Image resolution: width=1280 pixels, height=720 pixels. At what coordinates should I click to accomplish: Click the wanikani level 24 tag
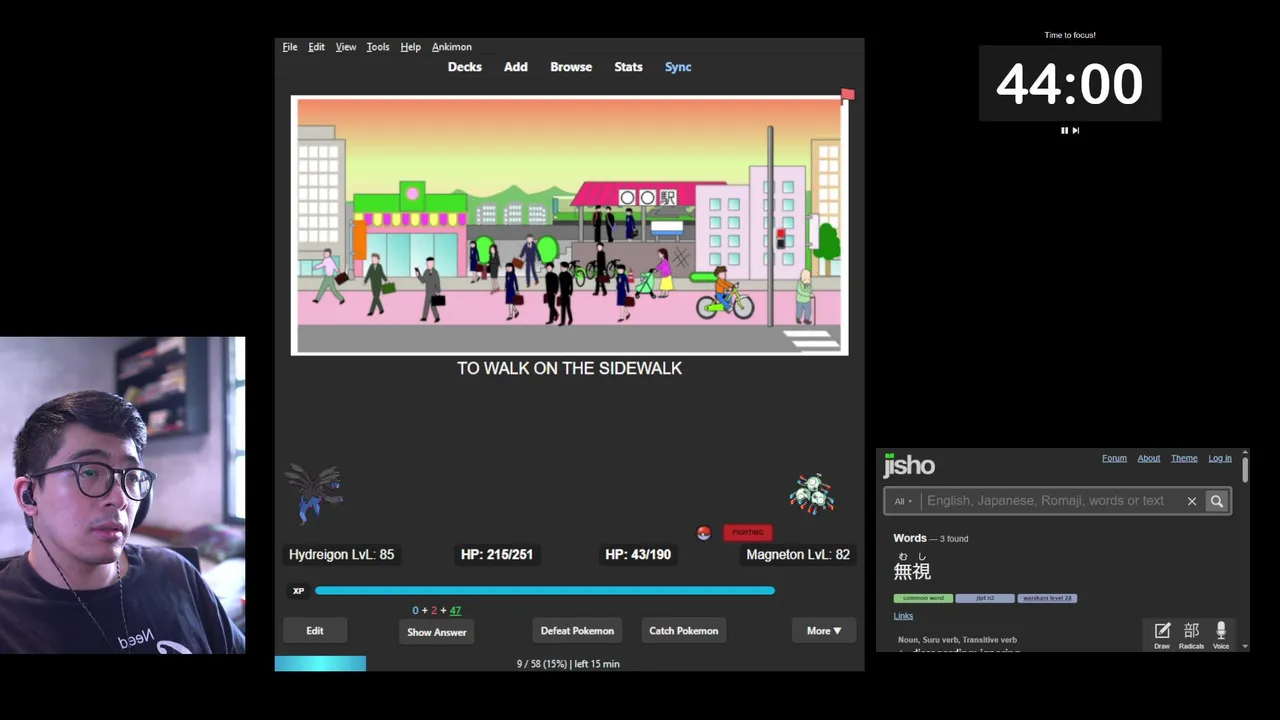[1047, 598]
